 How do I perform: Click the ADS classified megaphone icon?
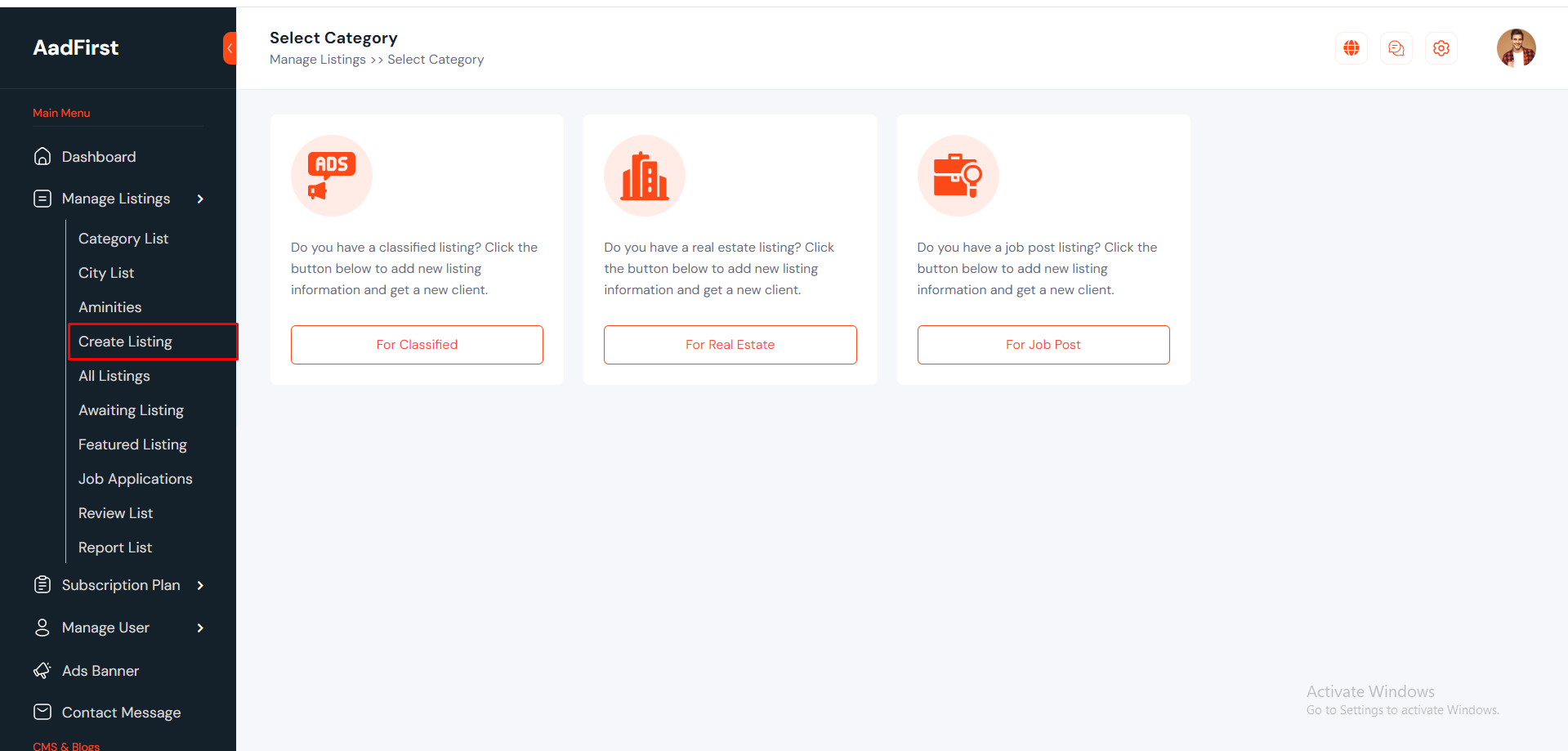pos(331,176)
